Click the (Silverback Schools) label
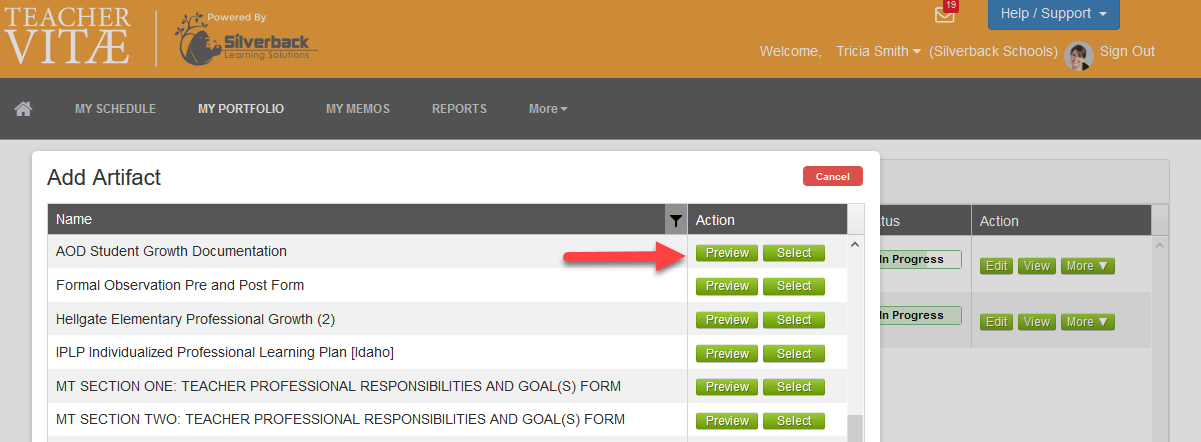The width and height of the screenshot is (1201, 442). click(993, 51)
